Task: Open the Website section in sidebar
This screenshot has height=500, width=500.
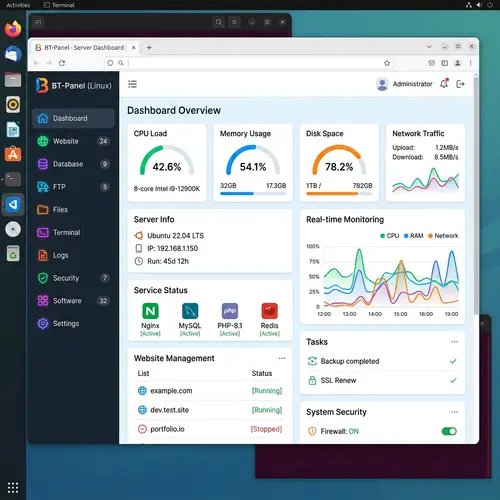Action: [x=73, y=141]
